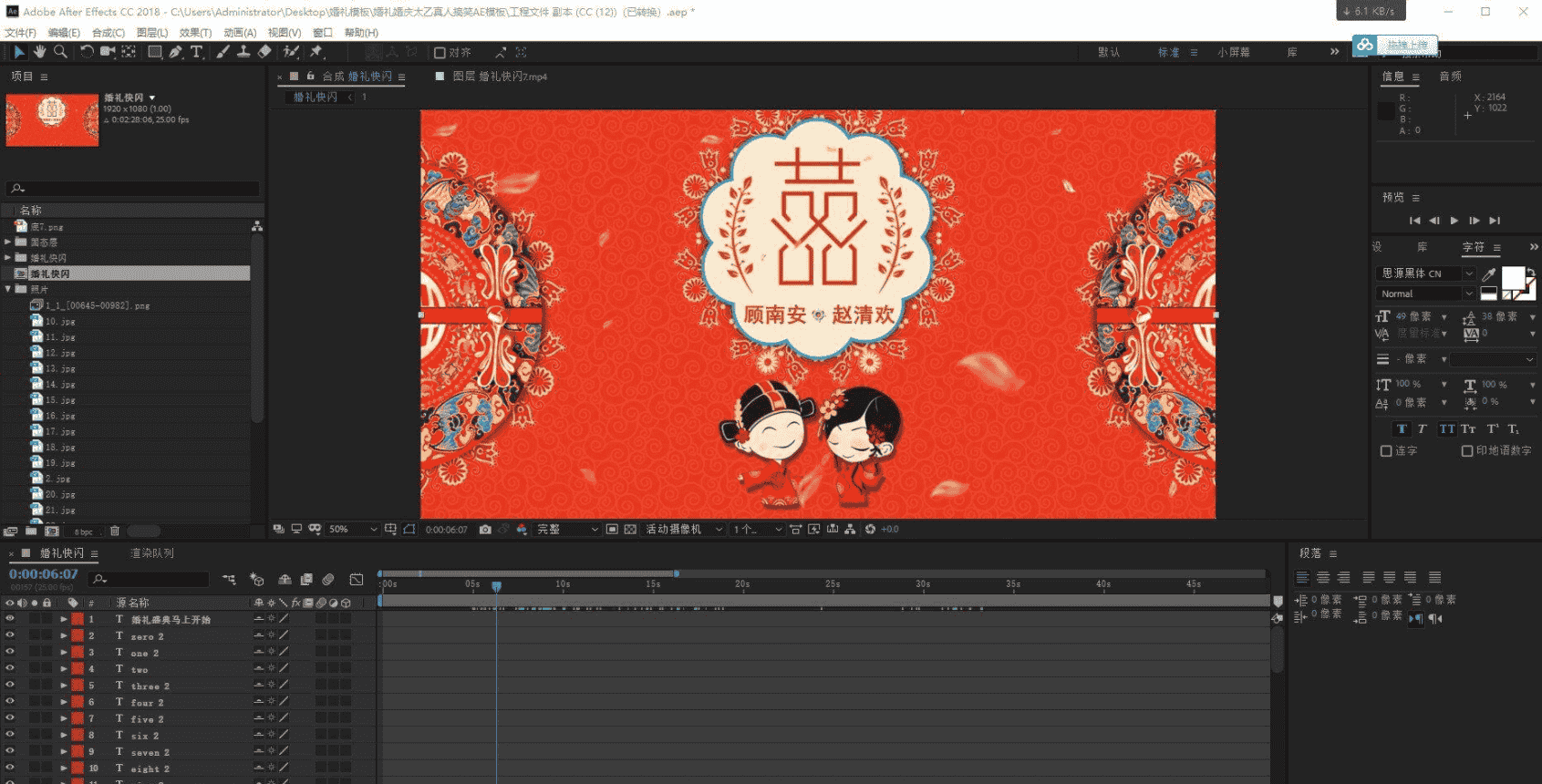The image size is (1542, 784).
Task: Switch to the 音频 panel tab
Action: click(1450, 77)
